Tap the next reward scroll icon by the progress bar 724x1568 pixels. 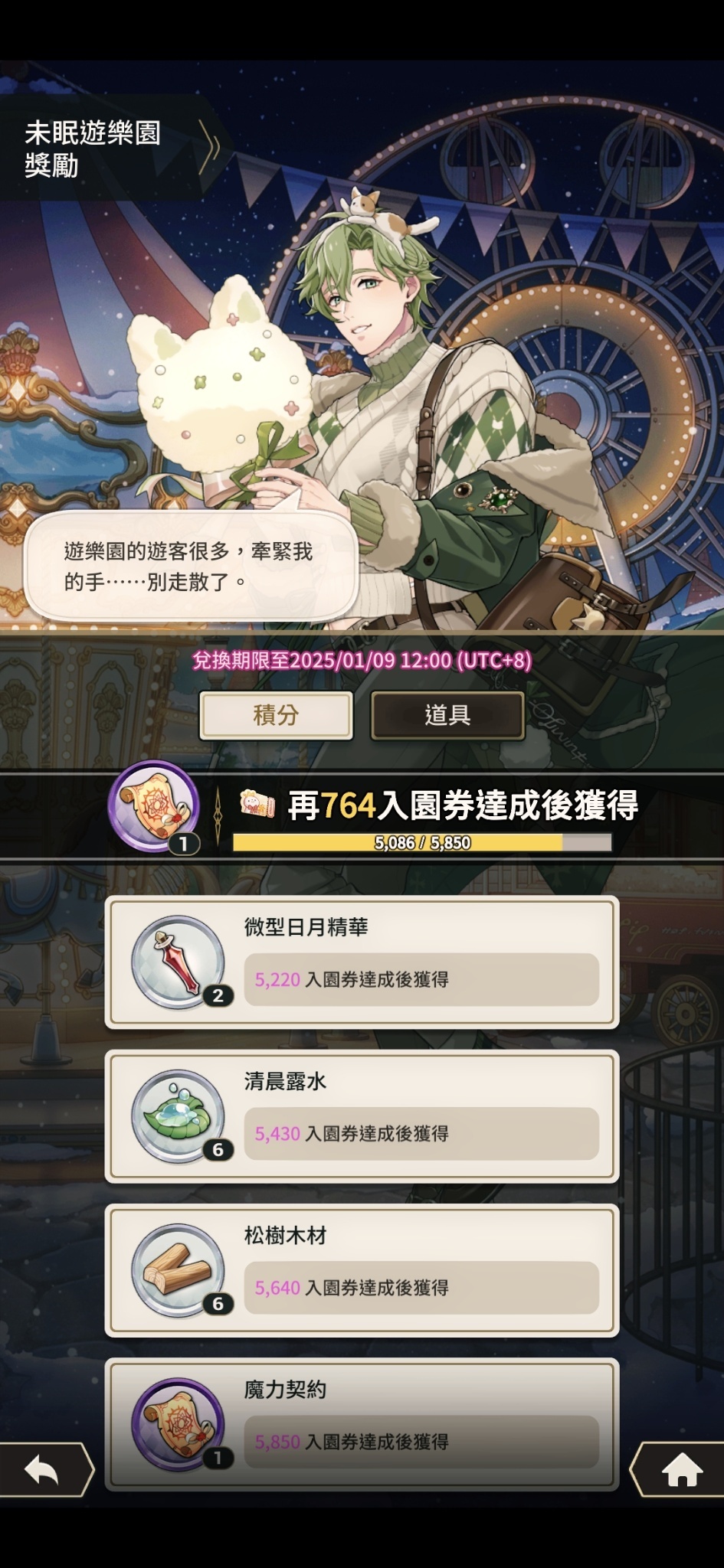click(153, 806)
